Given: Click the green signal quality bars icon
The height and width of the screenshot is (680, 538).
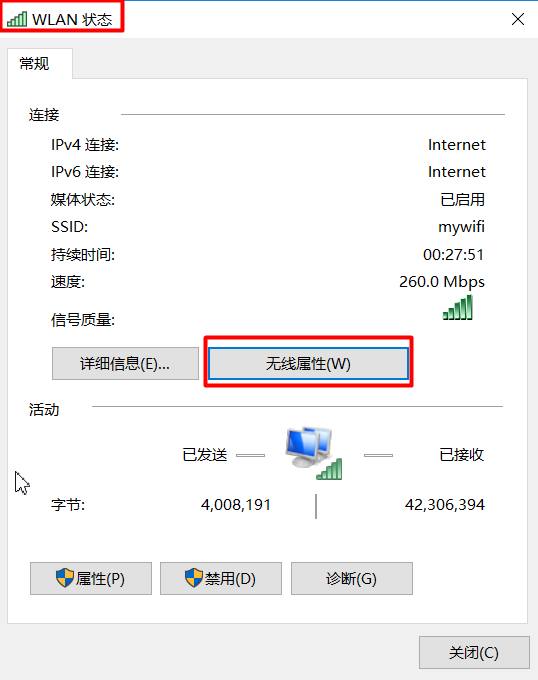Looking at the screenshot, I should pos(457,307).
